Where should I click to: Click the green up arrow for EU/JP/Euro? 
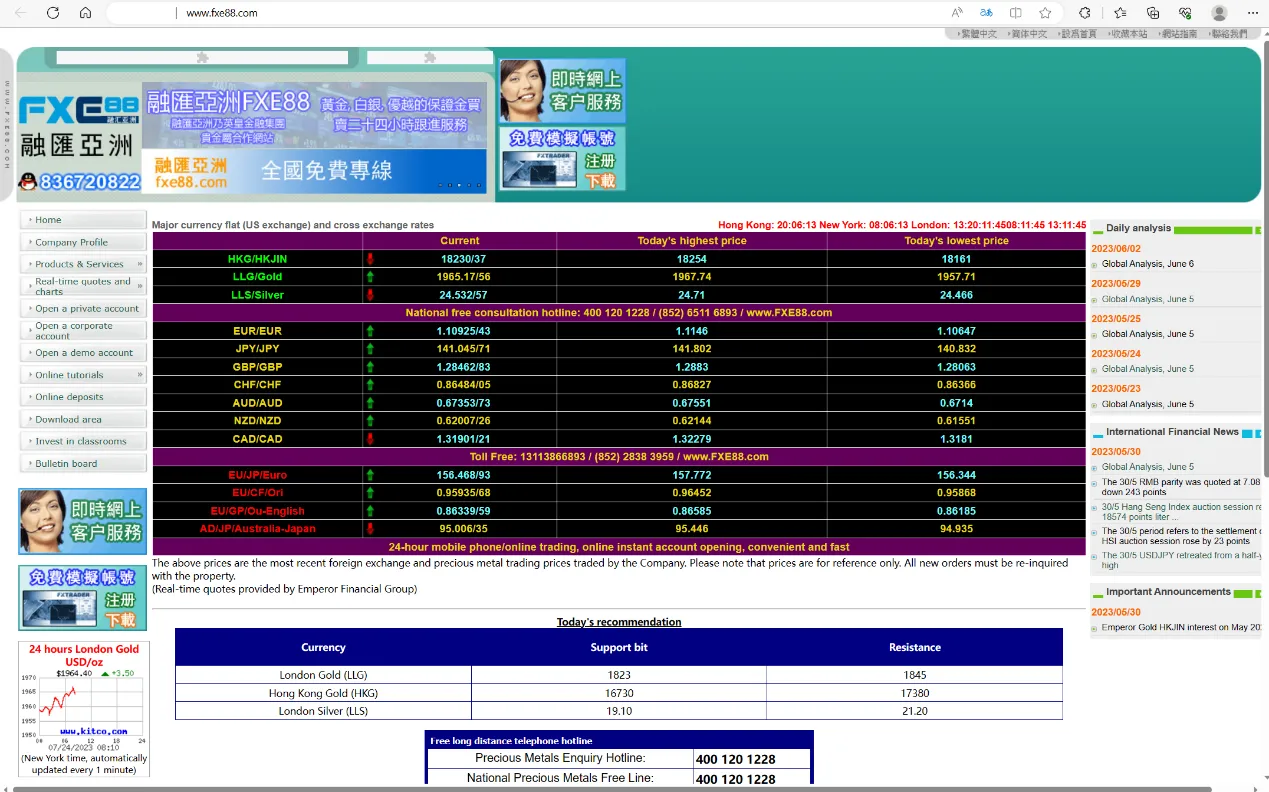click(x=370, y=475)
